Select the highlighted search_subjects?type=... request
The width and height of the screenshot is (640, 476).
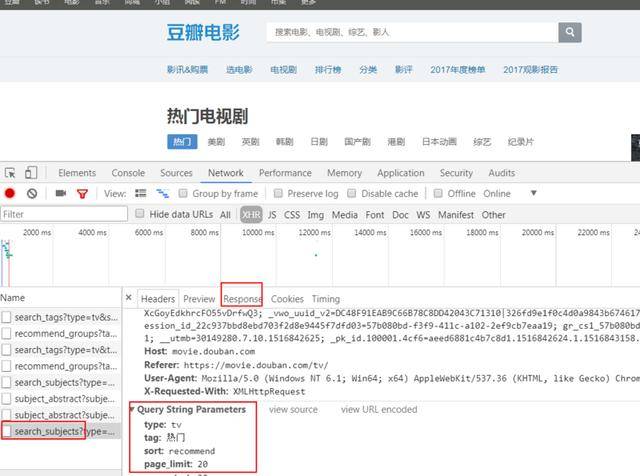(x=60, y=431)
